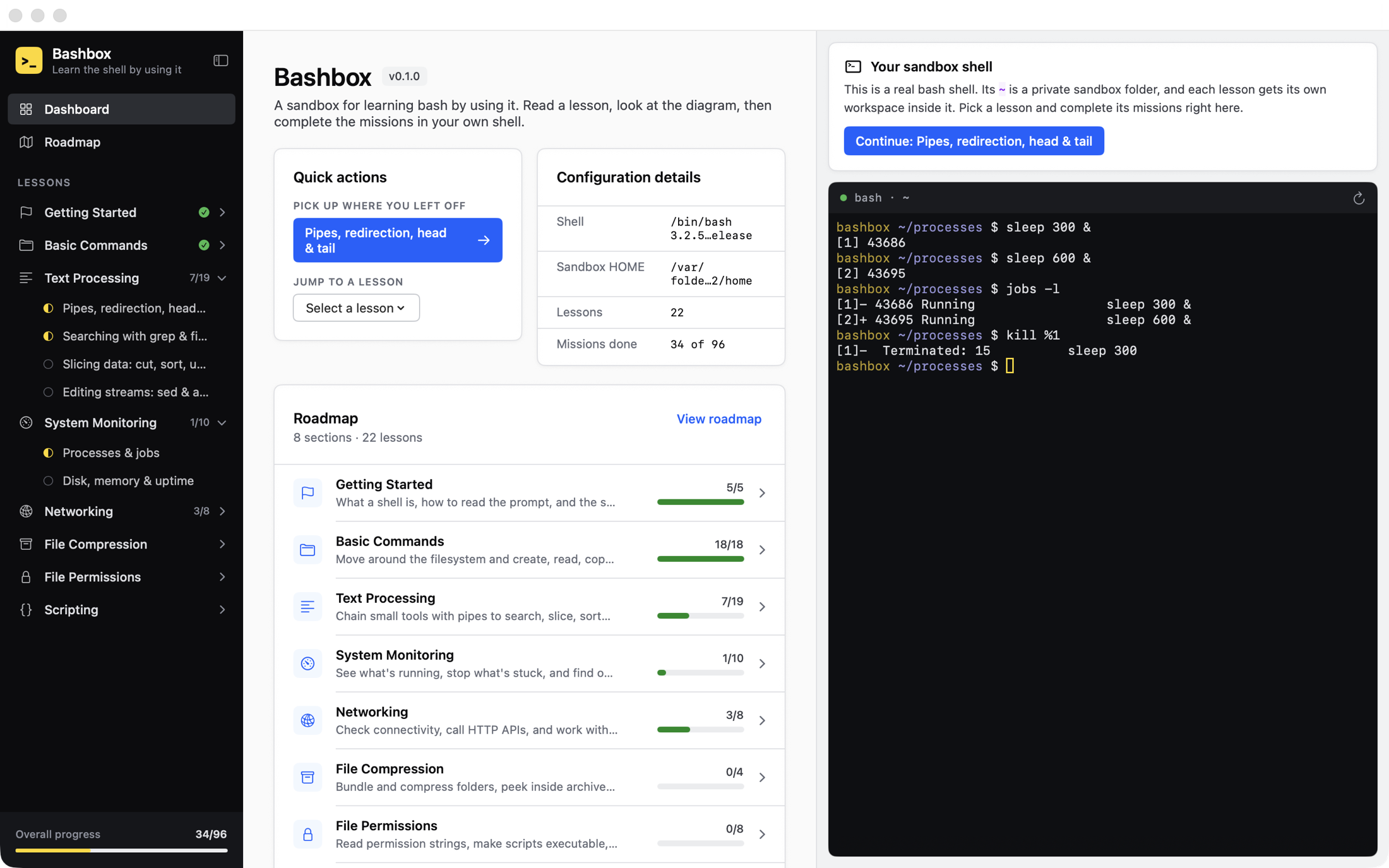Click Continue: Pipes, redirection, head & tail button
This screenshot has width=1389, height=868.
[x=974, y=141]
